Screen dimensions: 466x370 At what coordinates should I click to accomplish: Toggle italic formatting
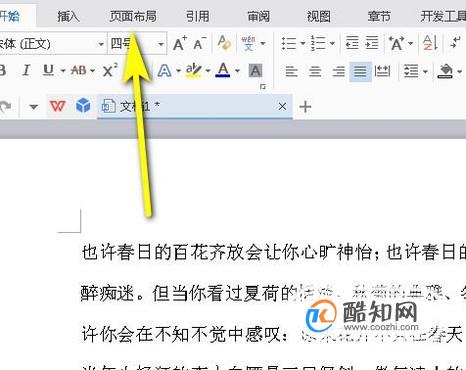(x=26, y=70)
